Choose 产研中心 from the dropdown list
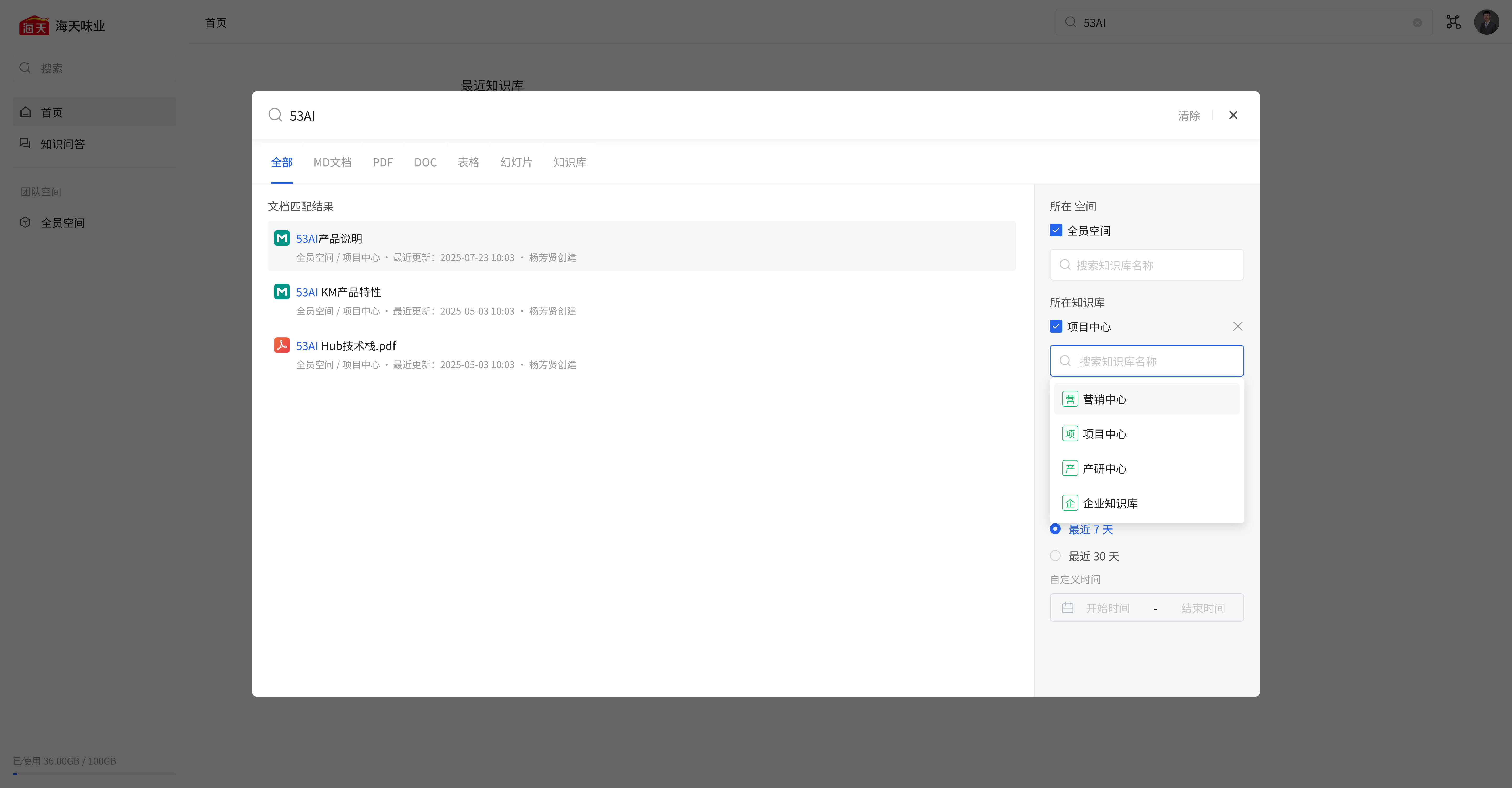1512x788 pixels. click(x=1104, y=469)
